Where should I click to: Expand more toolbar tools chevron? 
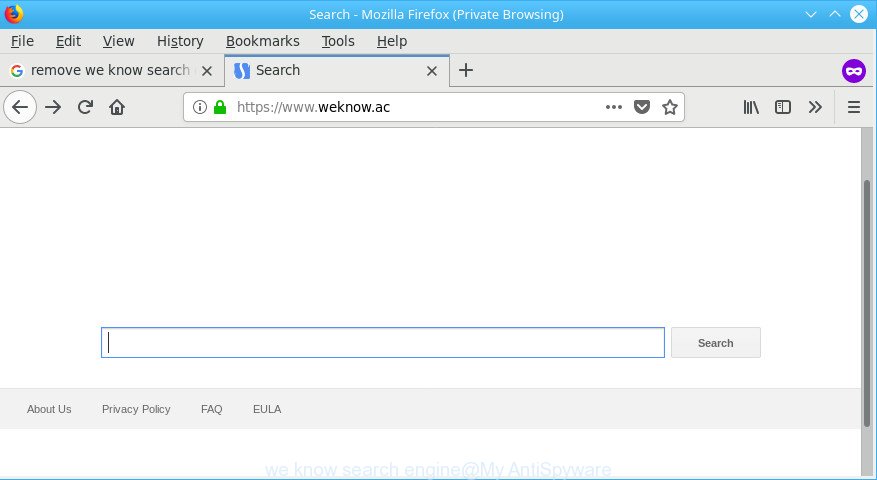[x=815, y=107]
